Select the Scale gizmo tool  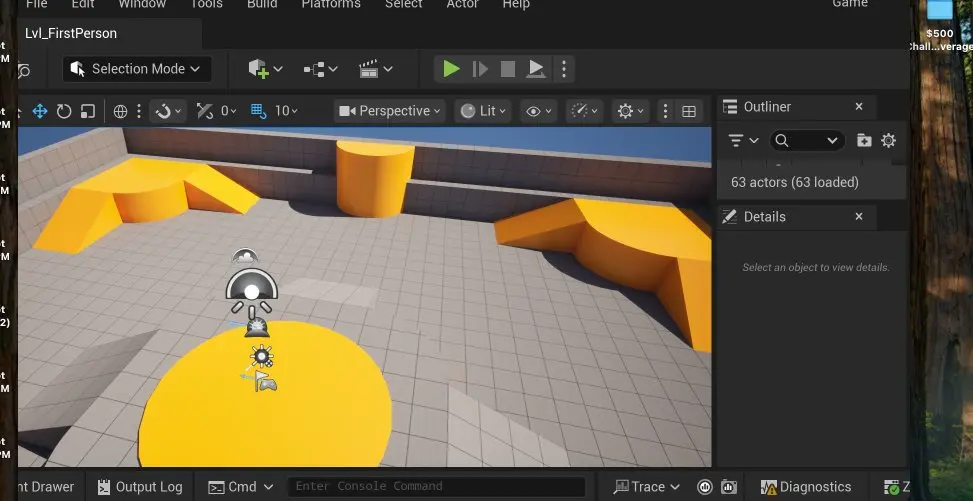(x=88, y=111)
